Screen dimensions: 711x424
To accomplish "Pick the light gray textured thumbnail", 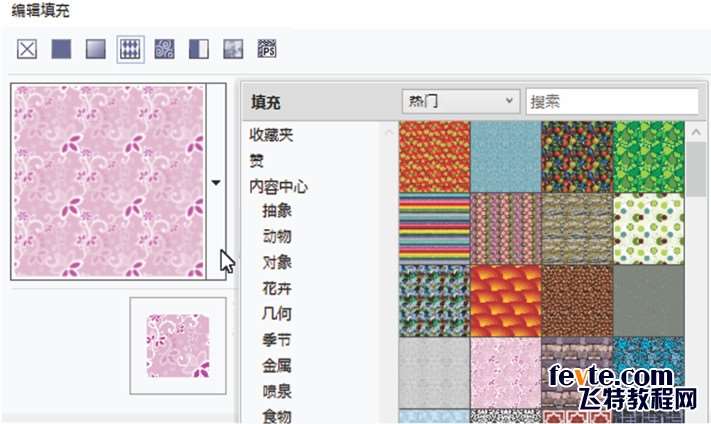I will coord(434,373).
